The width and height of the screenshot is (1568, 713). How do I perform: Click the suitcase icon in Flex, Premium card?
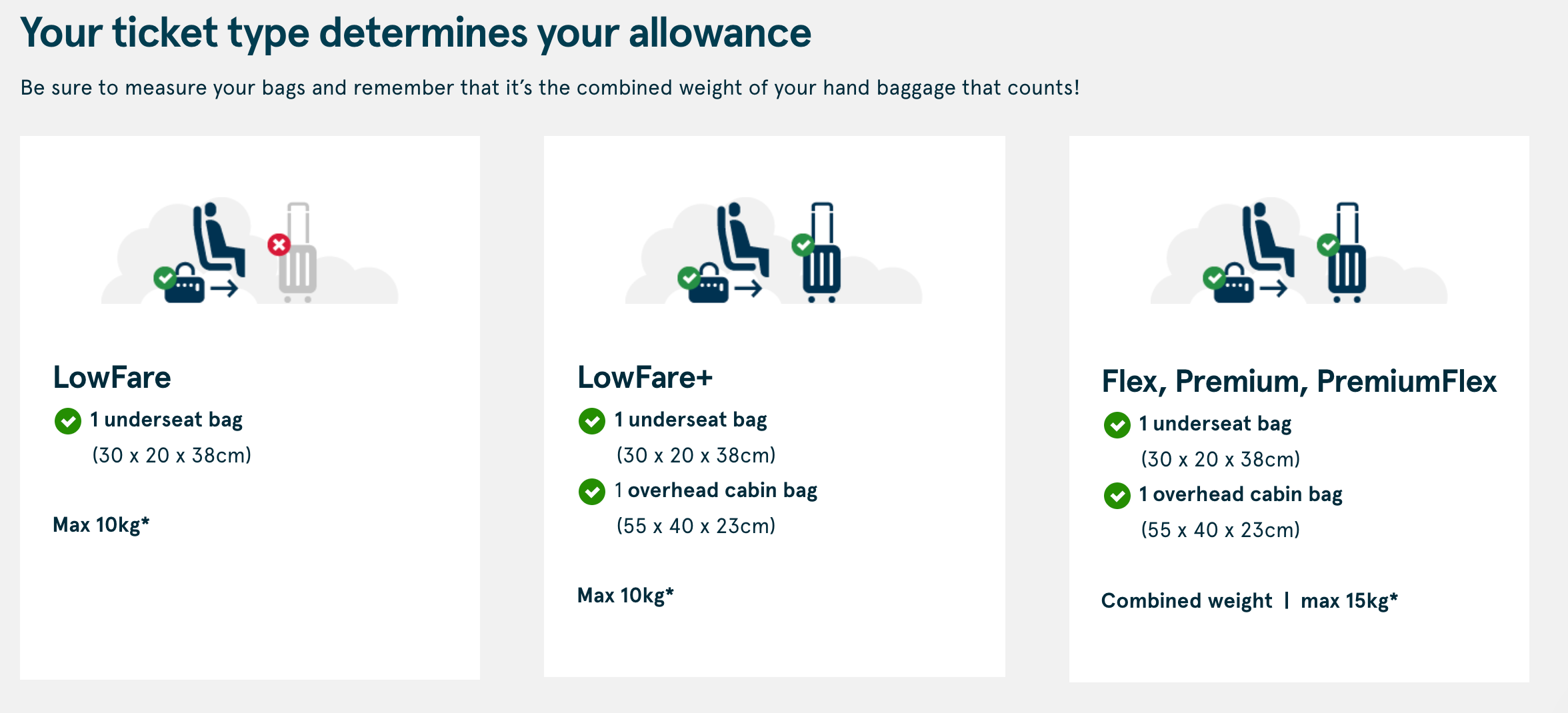tap(1347, 253)
